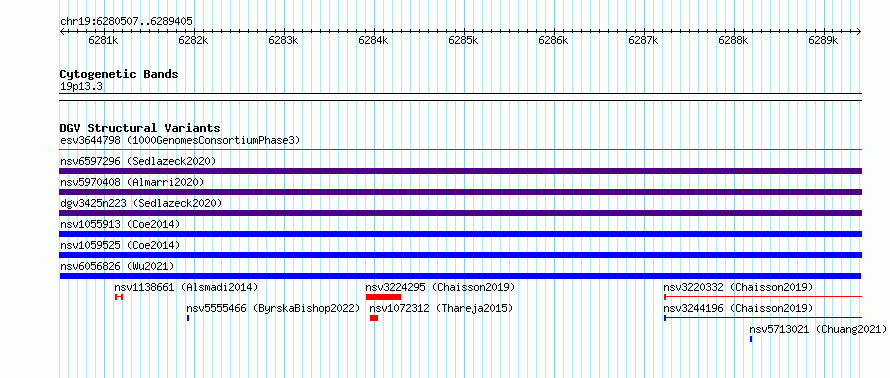Click the 6288k ruler tick label

click(x=733, y=40)
